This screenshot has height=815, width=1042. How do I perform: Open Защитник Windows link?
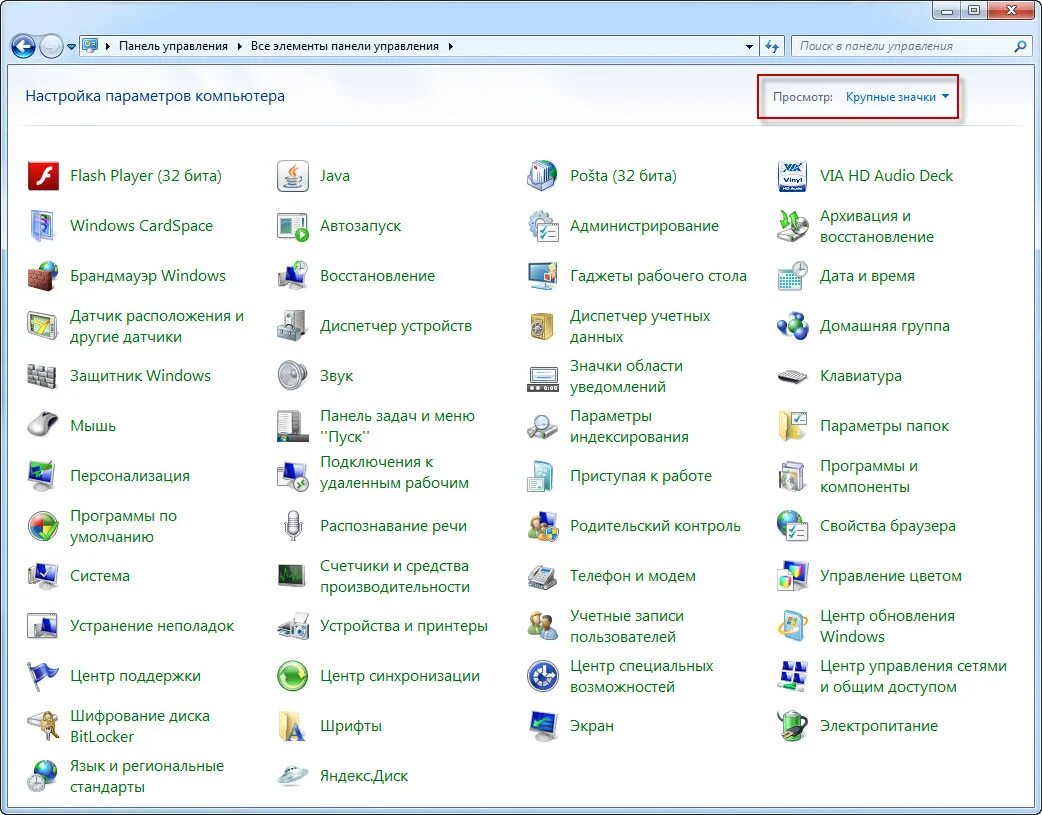pos(140,376)
